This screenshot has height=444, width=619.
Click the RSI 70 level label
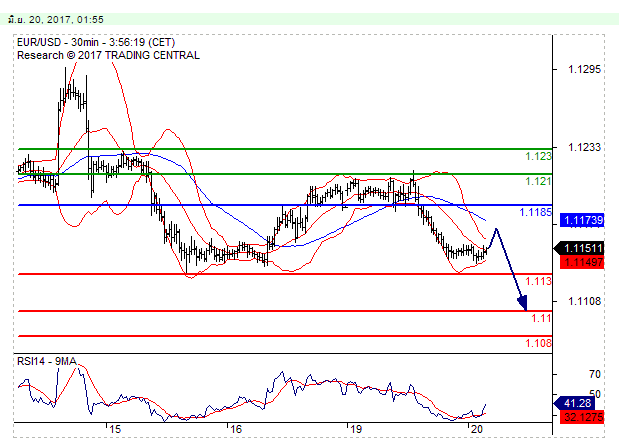tap(595, 374)
